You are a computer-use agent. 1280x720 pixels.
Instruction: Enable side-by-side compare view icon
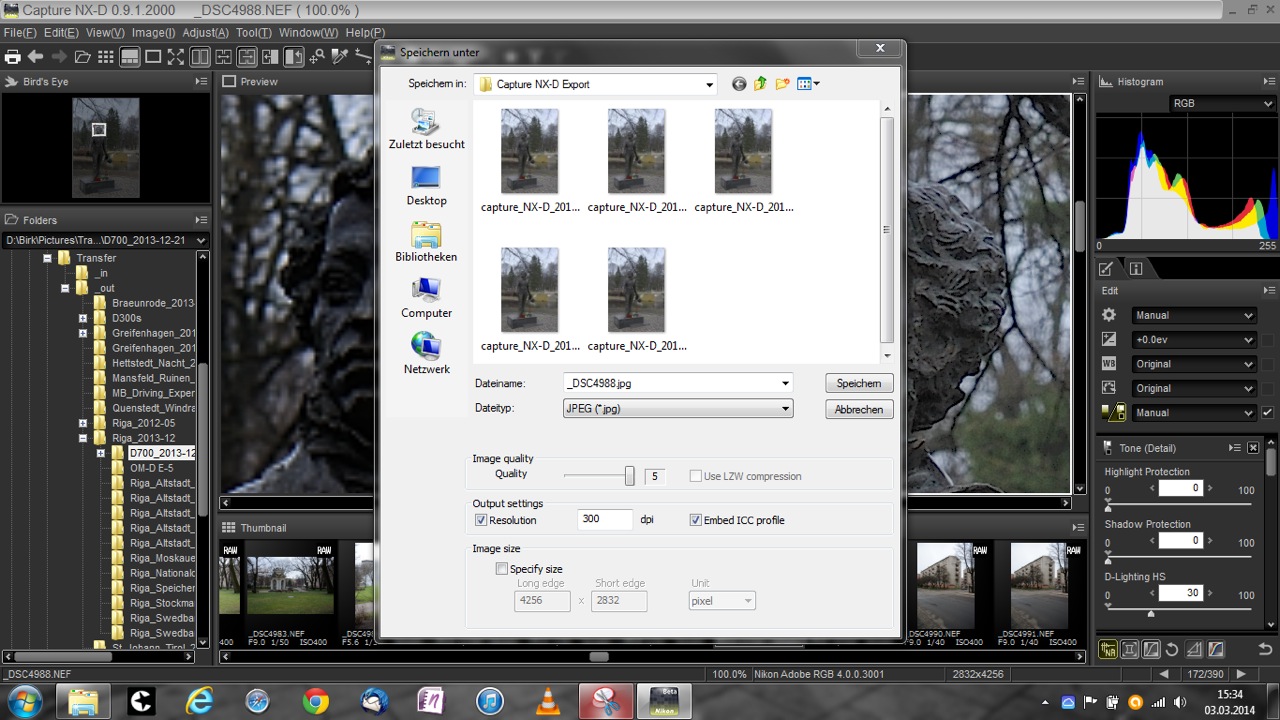pos(200,57)
